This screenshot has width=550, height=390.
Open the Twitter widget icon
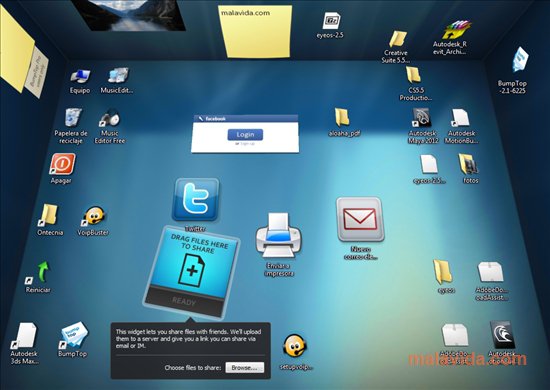(x=196, y=199)
